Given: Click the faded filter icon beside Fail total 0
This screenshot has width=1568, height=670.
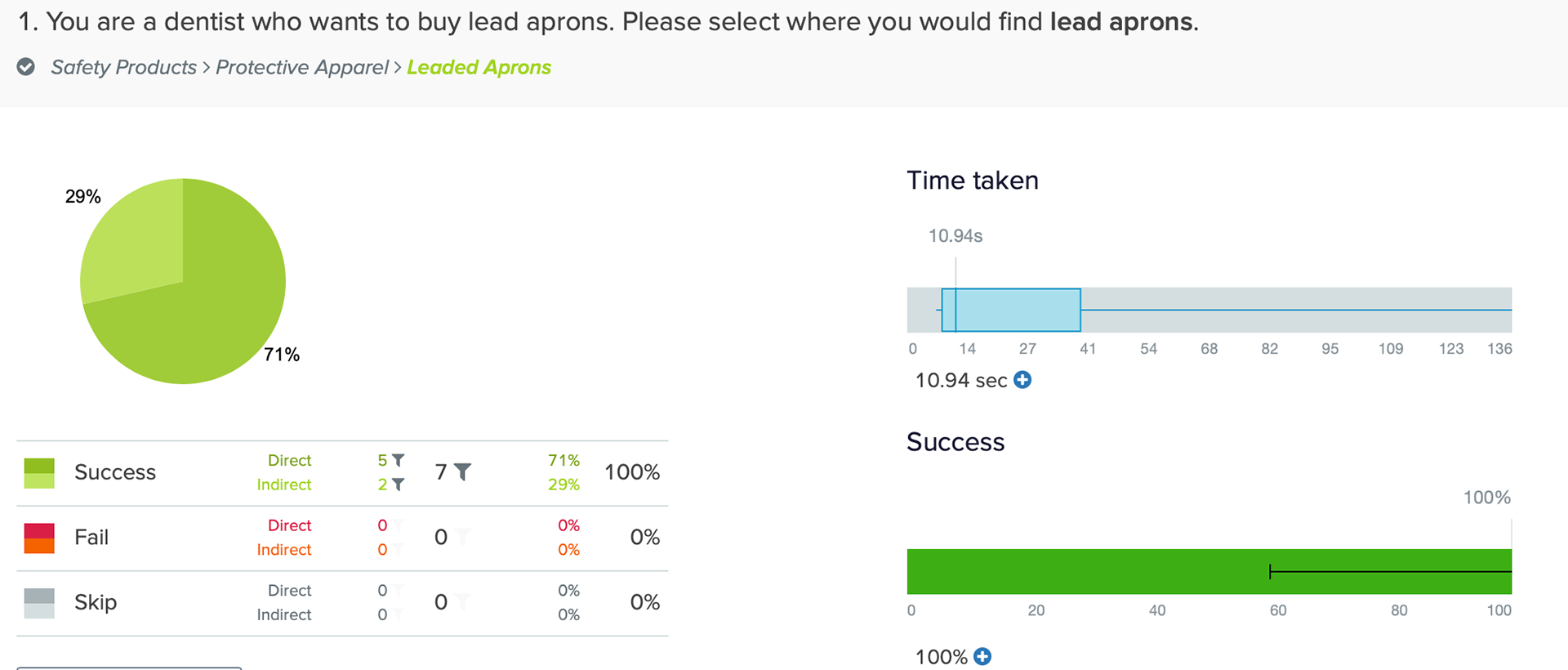Looking at the screenshot, I should coord(462,537).
